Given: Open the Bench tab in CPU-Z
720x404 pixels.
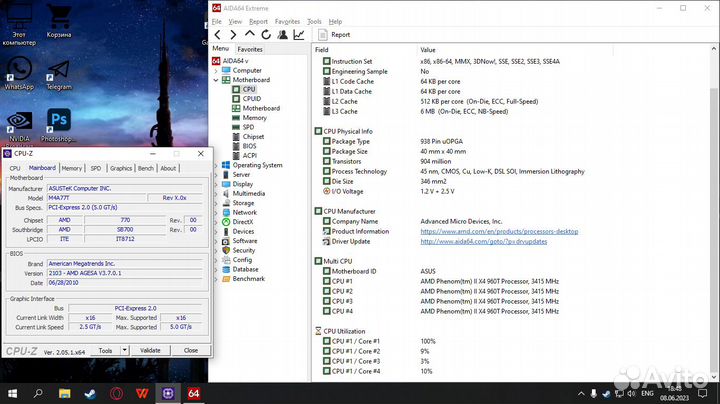Looking at the screenshot, I should pos(146,168).
